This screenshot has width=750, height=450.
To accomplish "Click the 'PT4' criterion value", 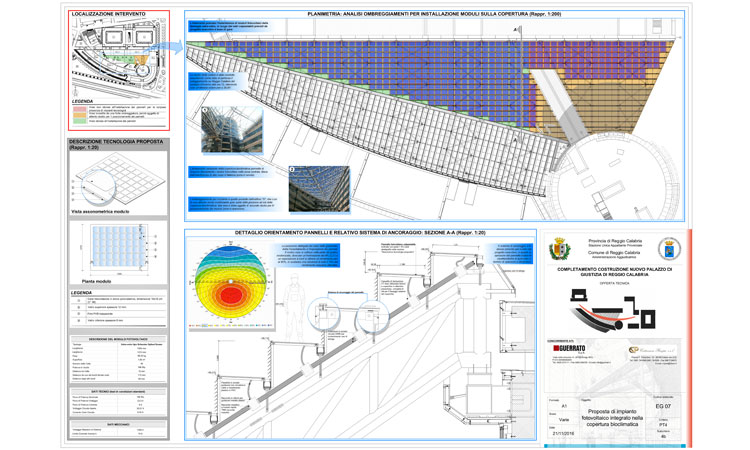I will click(663, 425).
